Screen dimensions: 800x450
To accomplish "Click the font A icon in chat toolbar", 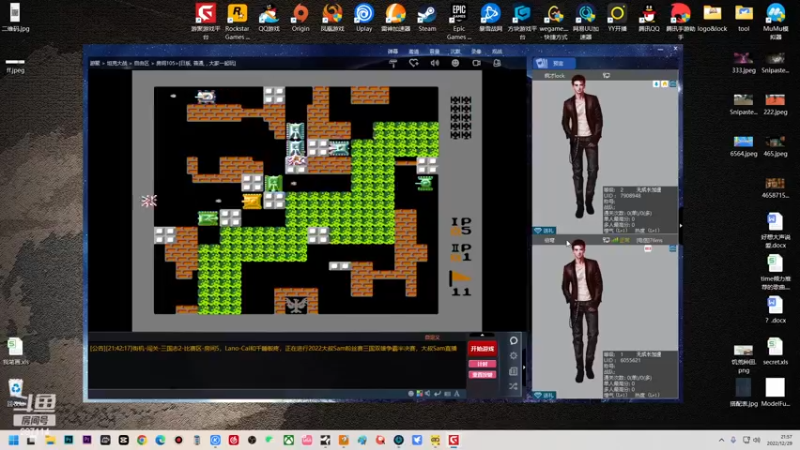I will 457,393.
